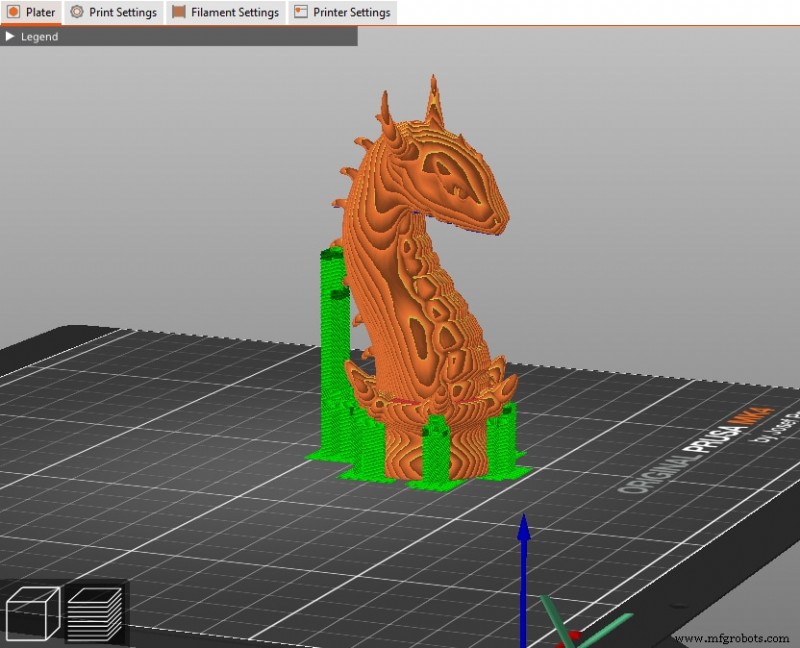Expand the Legend panel arrow
Image resolution: width=800 pixels, height=648 pixels.
coord(9,36)
